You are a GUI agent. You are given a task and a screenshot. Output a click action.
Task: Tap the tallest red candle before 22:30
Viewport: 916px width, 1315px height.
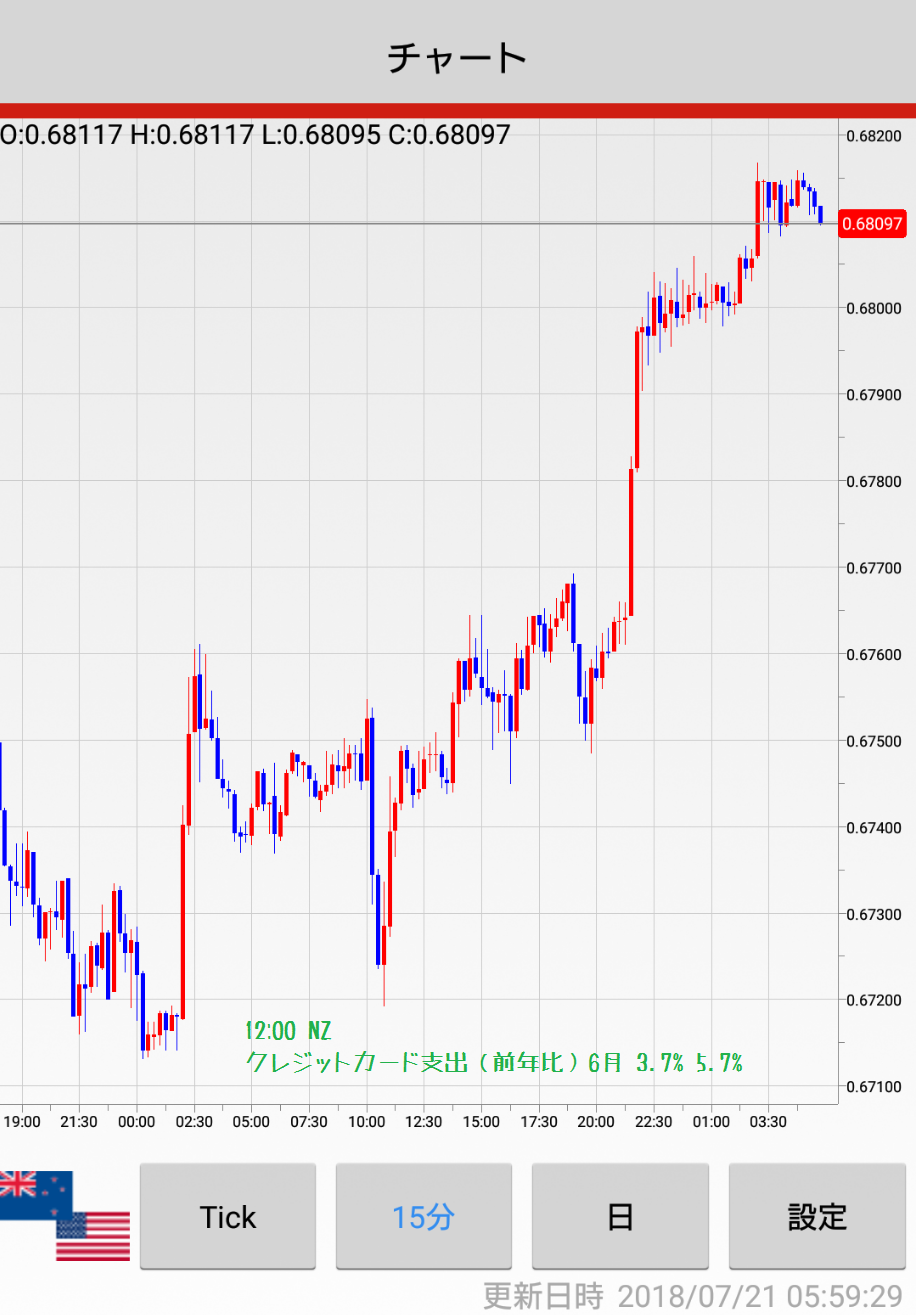click(637, 398)
